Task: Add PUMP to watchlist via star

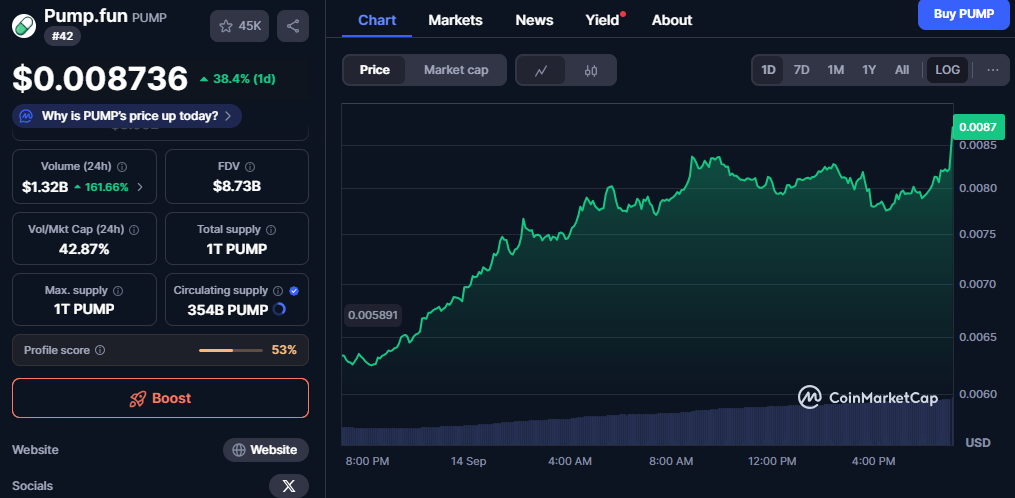Action: click(239, 26)
